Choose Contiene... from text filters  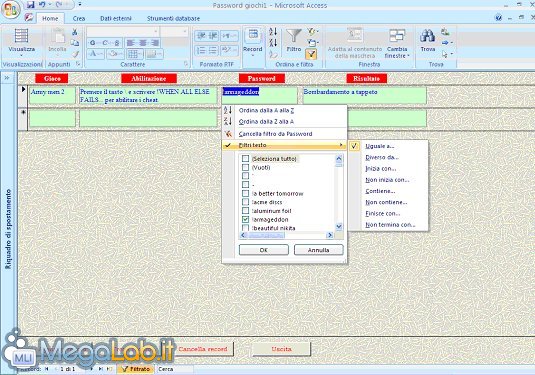(380, 191)
